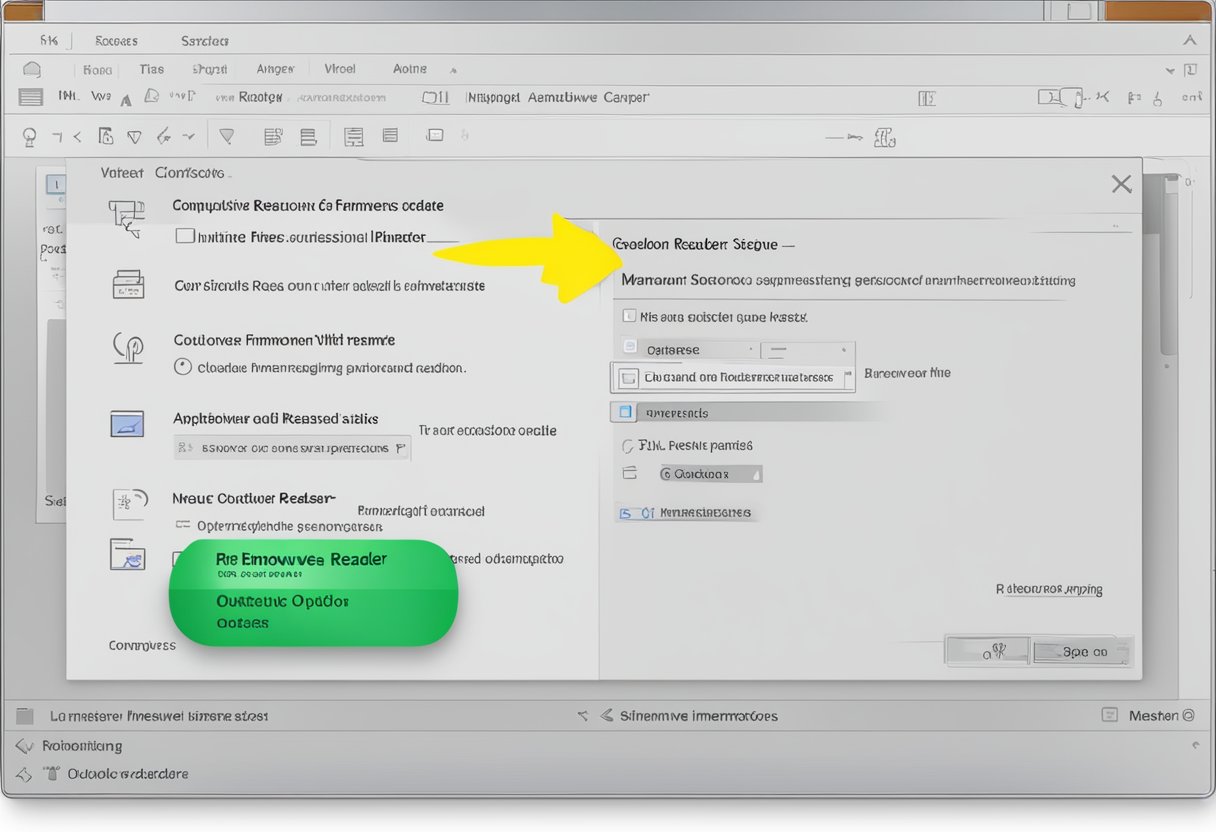Select the magnifier tool on the left toolbar
Screen dimensions: 1216x832
coord(28,136)
